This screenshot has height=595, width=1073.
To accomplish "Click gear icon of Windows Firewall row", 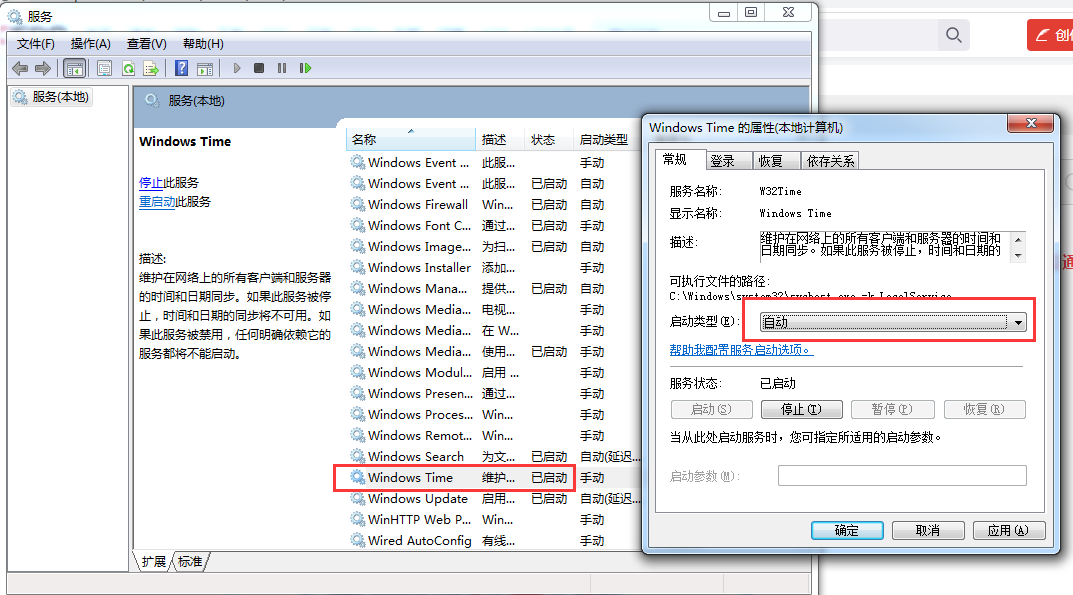I will (357, 204).
